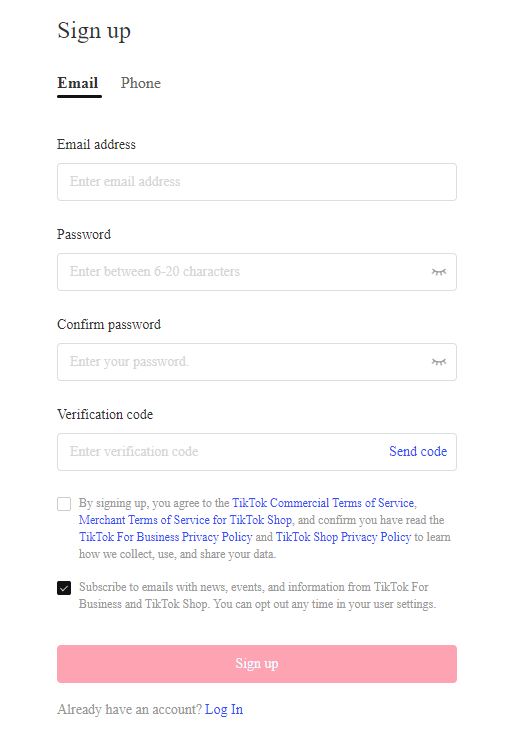Select the Email sign-up tab
Viewport: 506px width, 737px height.
pyautogui.click(x=78, y=83)
